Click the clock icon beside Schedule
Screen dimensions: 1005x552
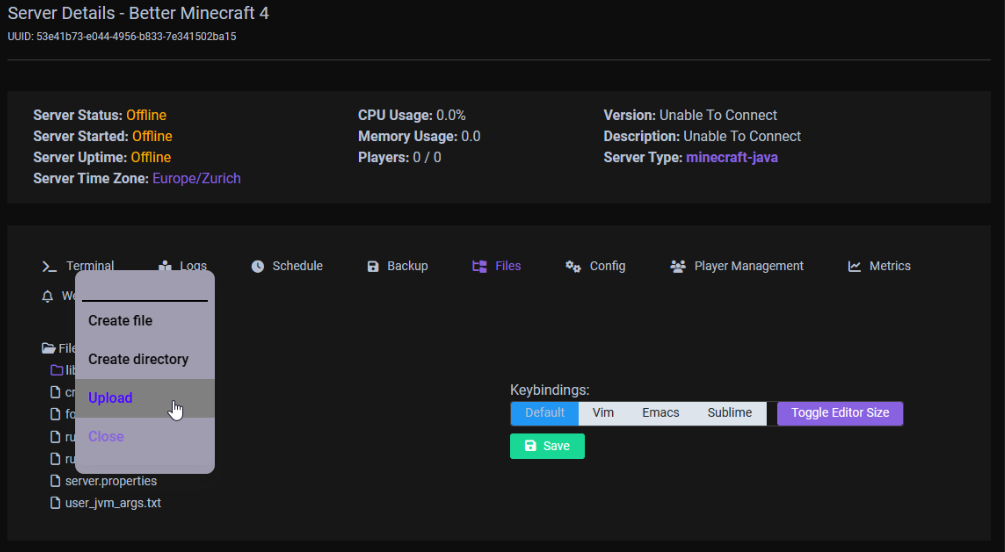257,266
